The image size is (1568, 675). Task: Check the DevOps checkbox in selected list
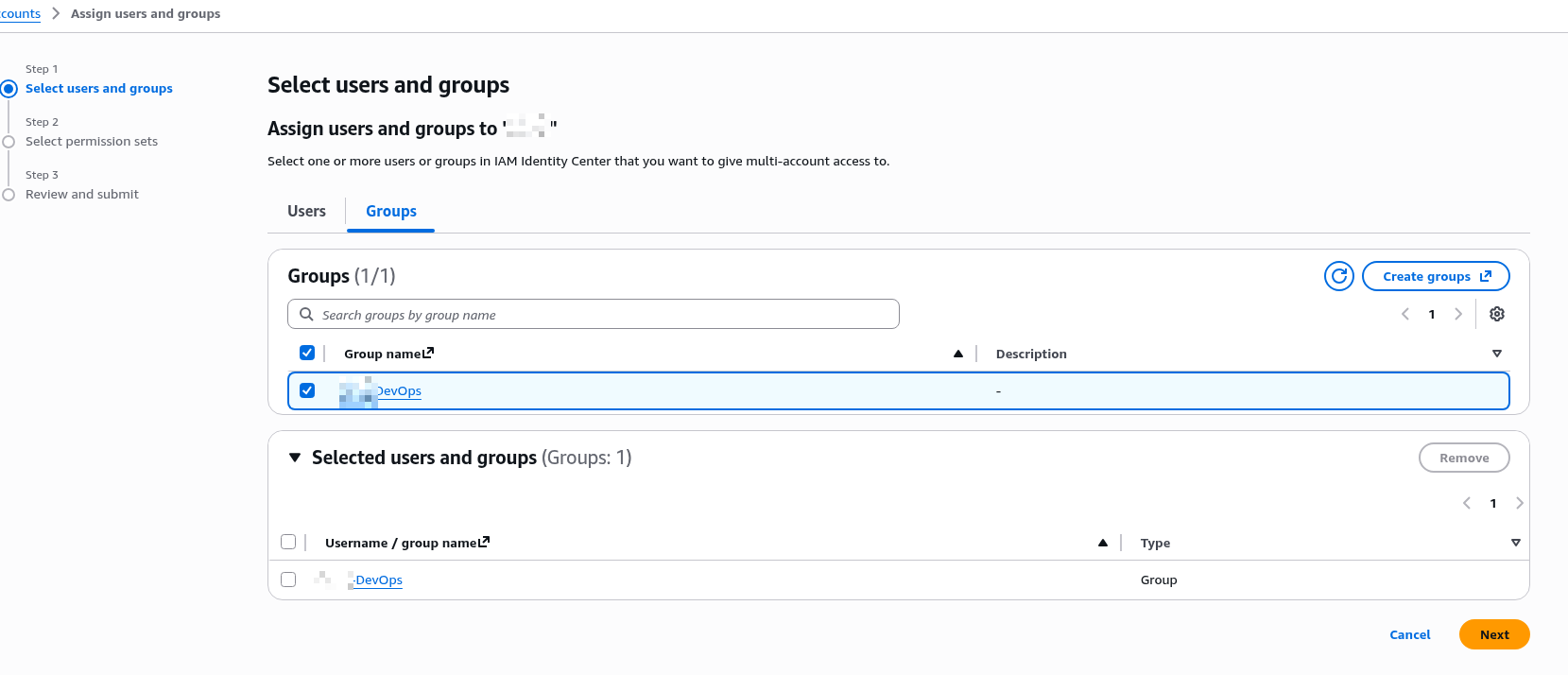(288, 580)
